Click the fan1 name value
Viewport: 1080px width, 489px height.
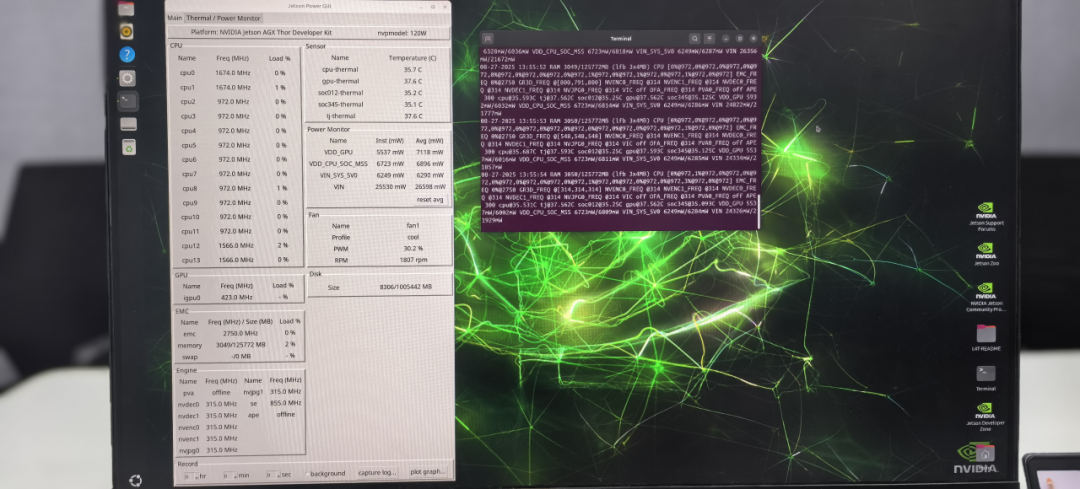[x=413, y=226]
